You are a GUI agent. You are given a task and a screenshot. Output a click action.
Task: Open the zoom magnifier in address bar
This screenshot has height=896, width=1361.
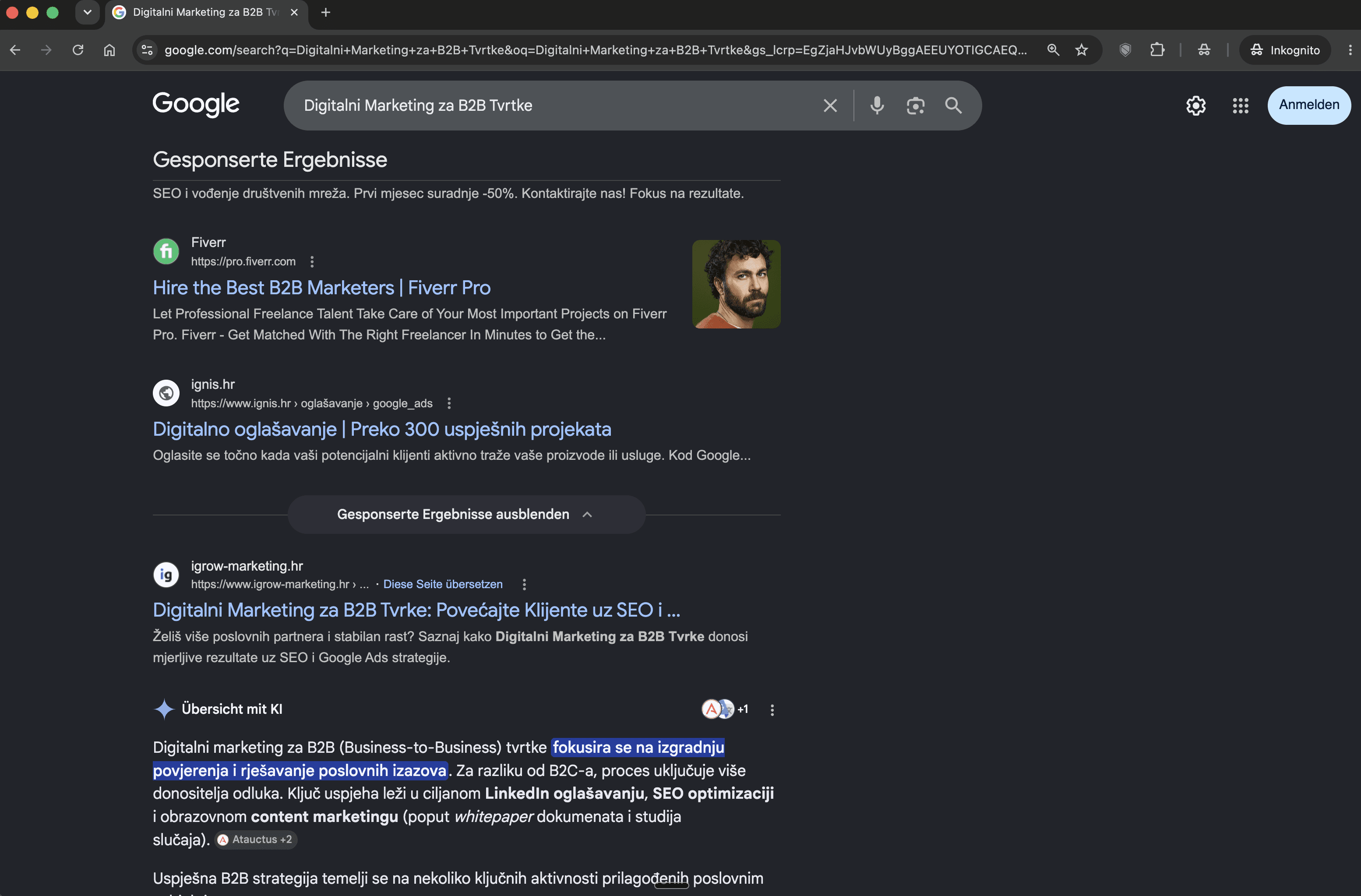(x=1053, y=50)
